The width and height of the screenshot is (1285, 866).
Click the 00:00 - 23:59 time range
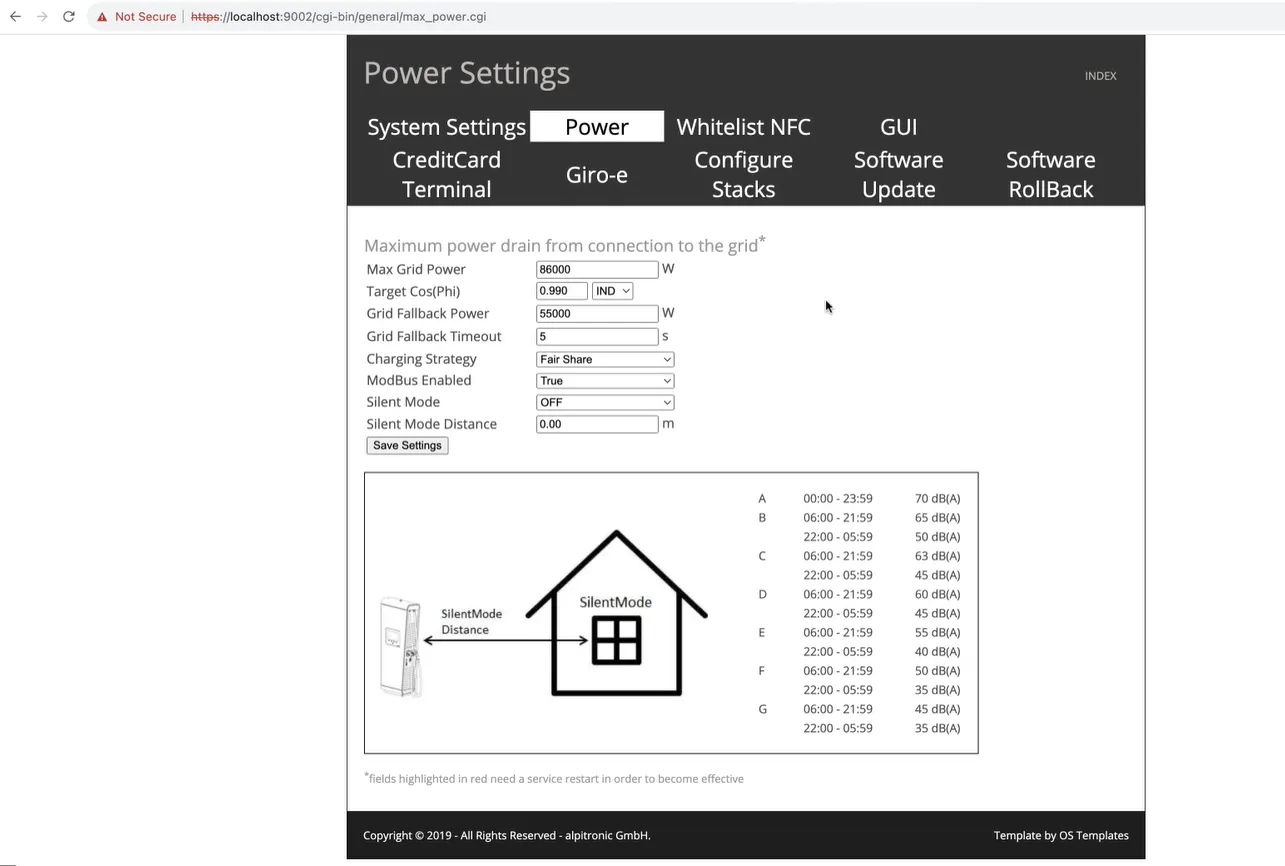[838, 498]
